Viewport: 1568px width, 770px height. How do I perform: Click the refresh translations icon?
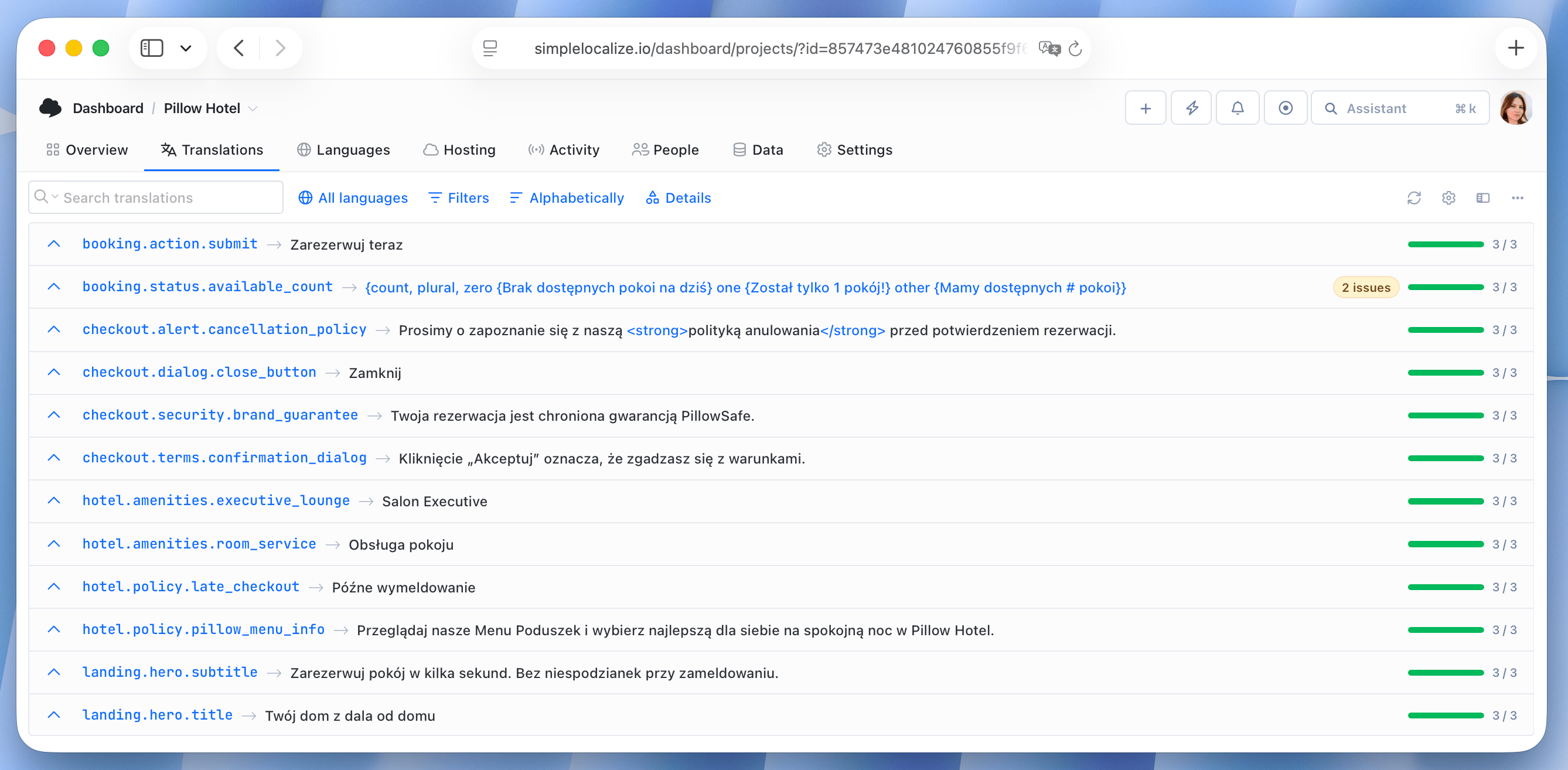tap(1413, 198)
